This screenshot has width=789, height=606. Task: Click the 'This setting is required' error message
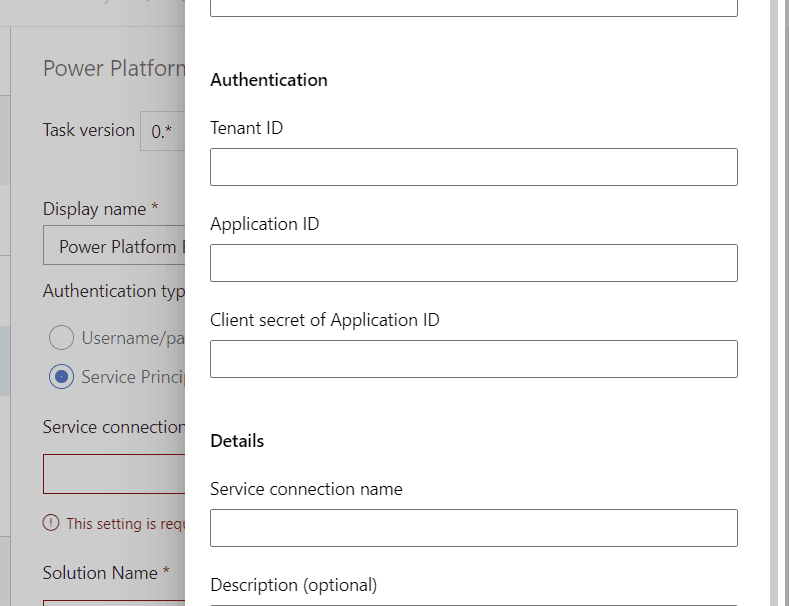click(x=126, y=523)
